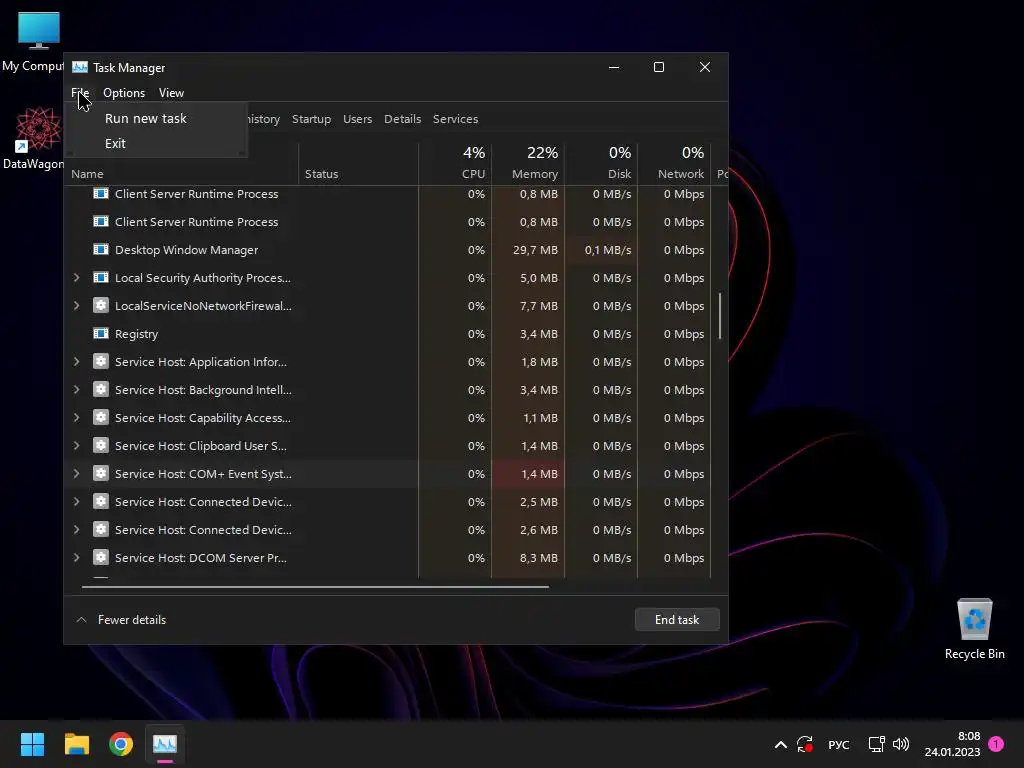Open Google Chrome from the taskbar

[x=121, y=744]
